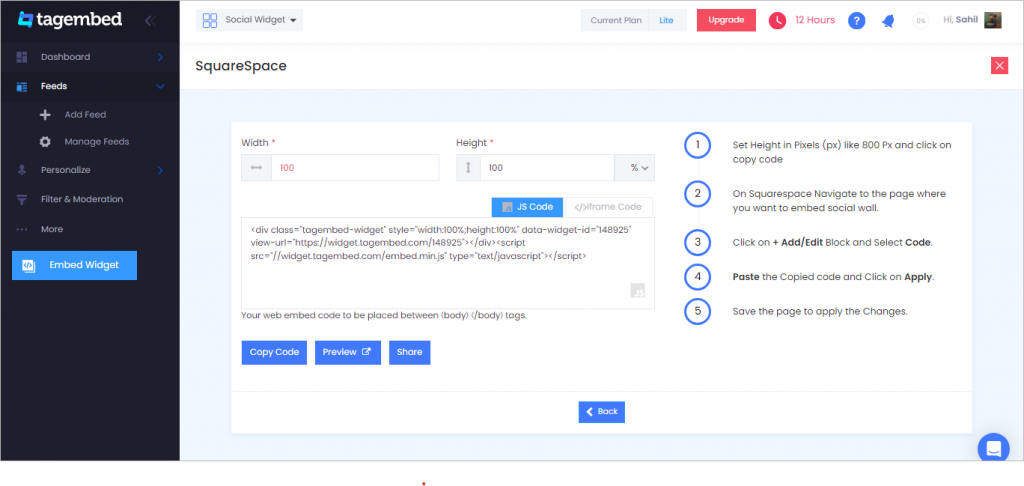Open Manage Feeds in sidebar
The image size is (1024, 486).
click(x=97, y=142)
